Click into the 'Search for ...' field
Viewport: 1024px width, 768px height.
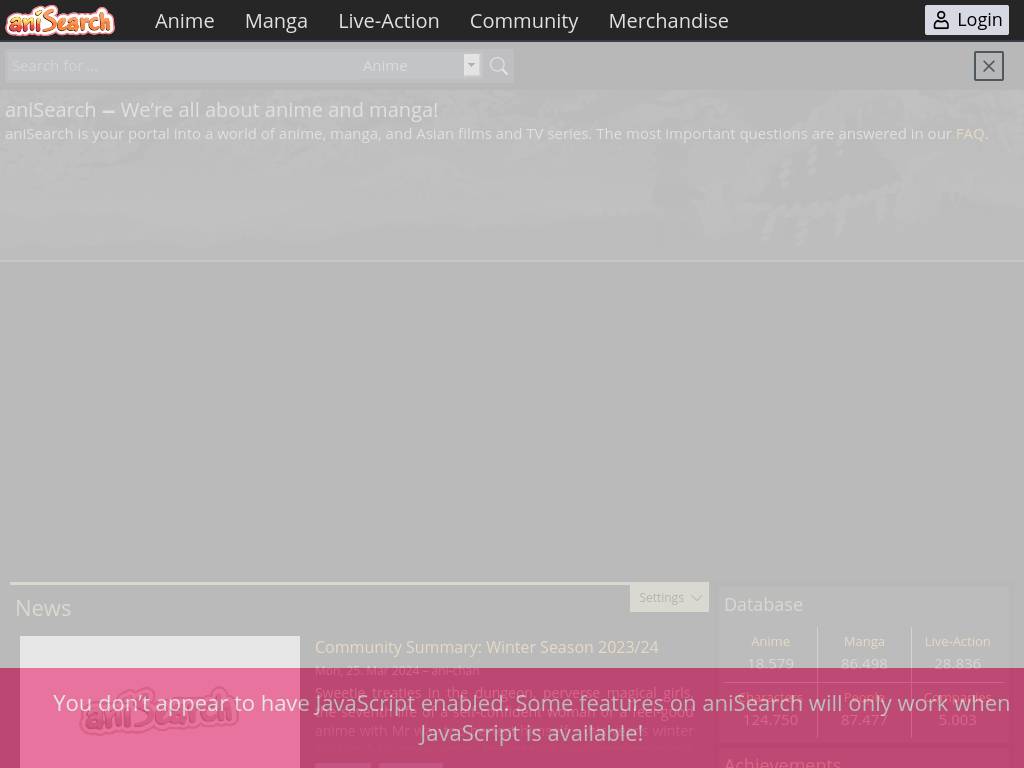tap(180, 66)
